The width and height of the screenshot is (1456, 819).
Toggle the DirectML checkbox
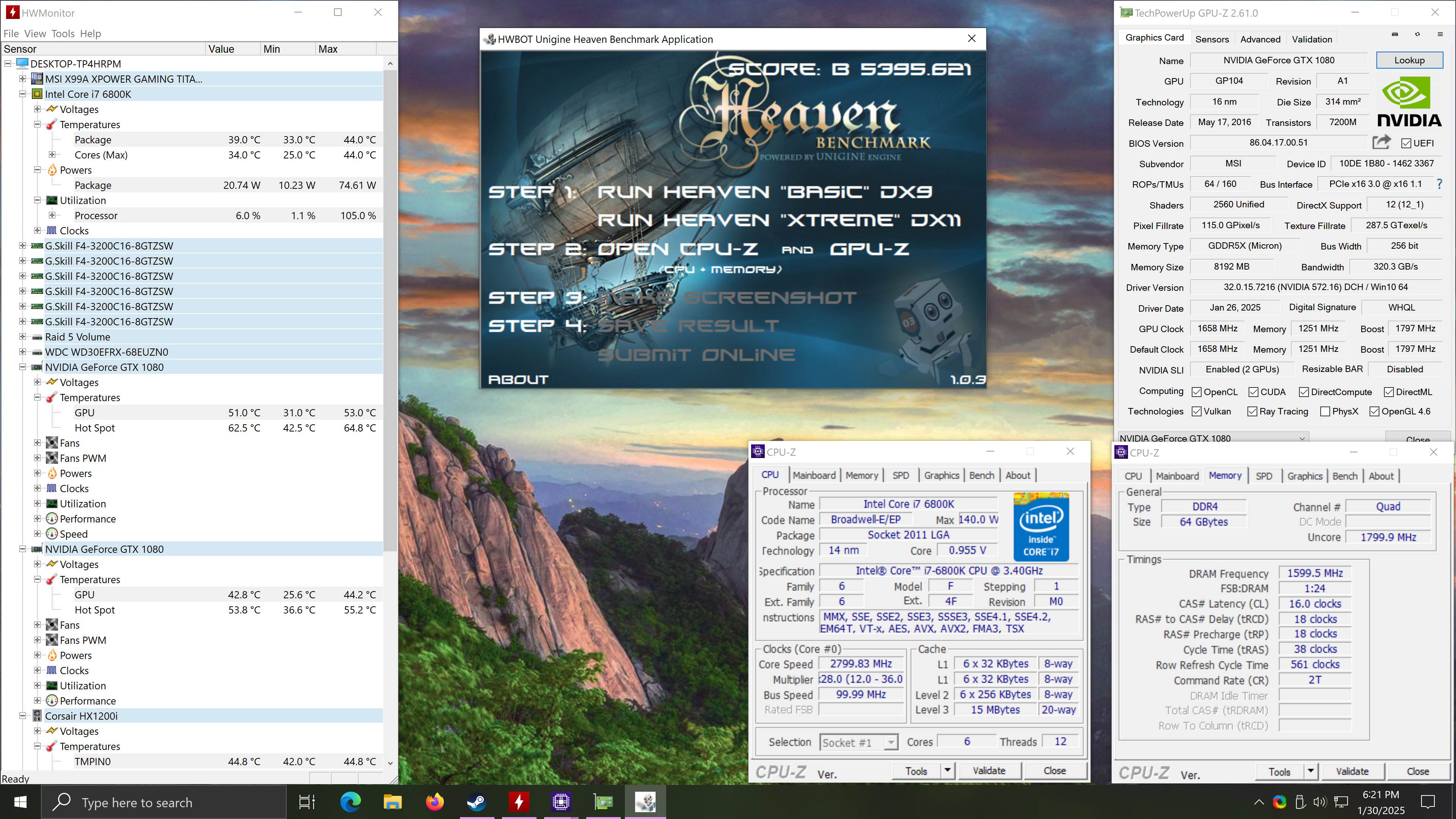pyautogui.click(x=1389, y=392)
